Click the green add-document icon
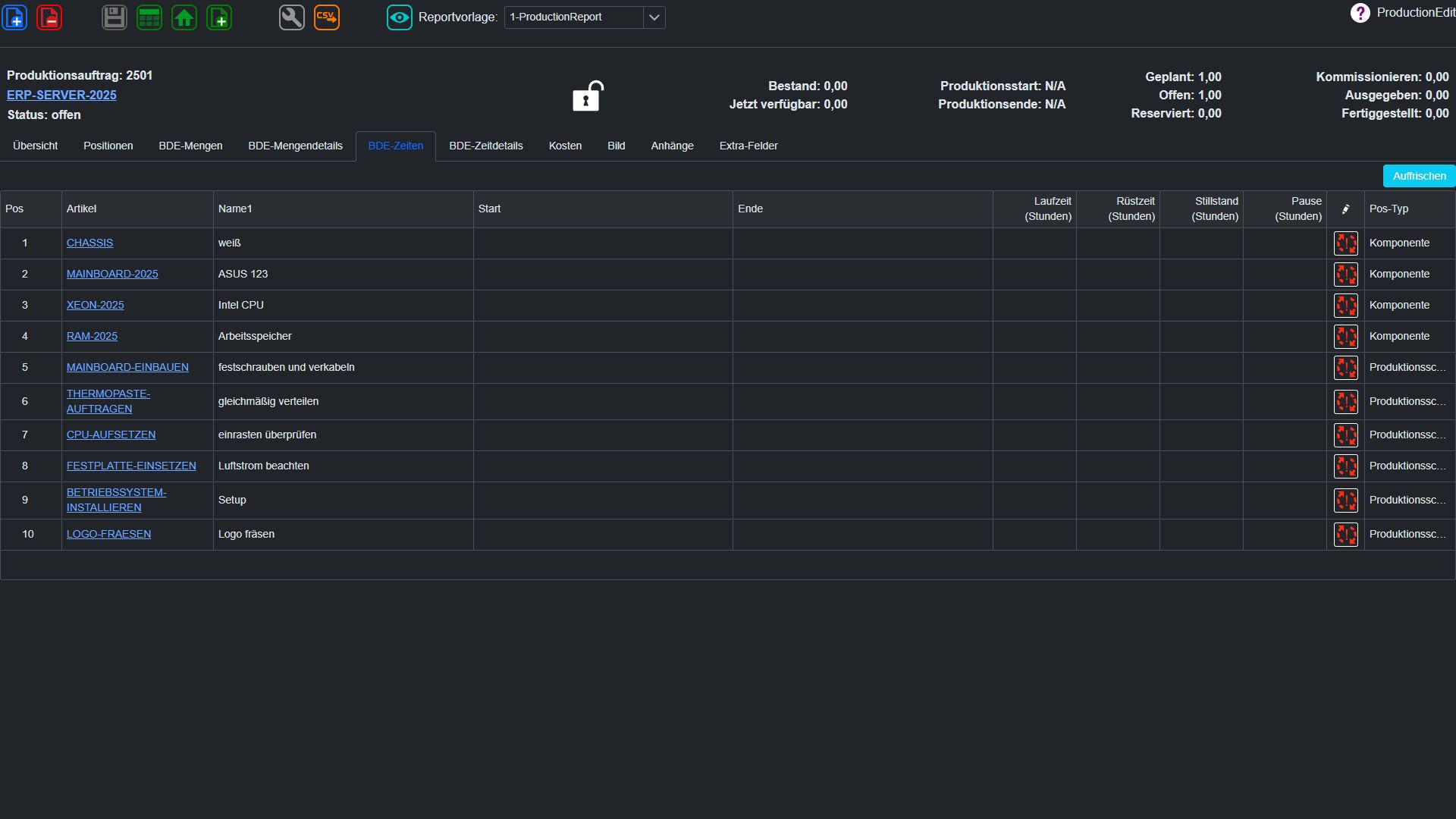This screenshot has height=819, width=1456. (x=219, y=17)
